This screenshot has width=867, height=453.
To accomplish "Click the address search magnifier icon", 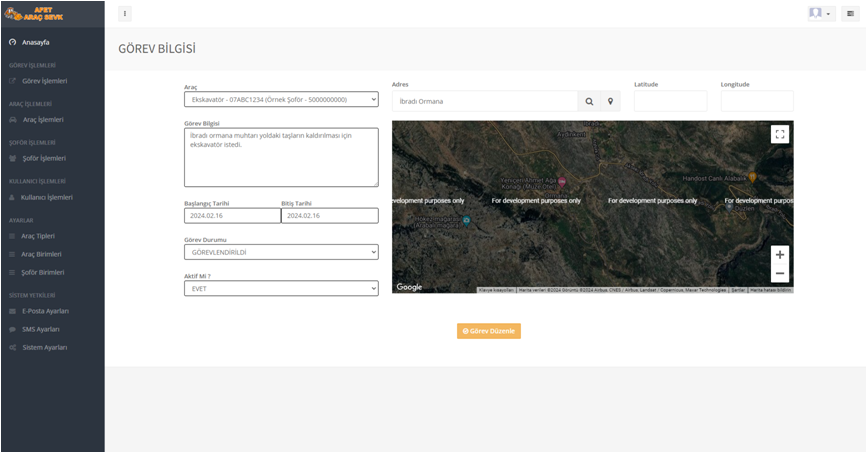I will tap(589, 101).
